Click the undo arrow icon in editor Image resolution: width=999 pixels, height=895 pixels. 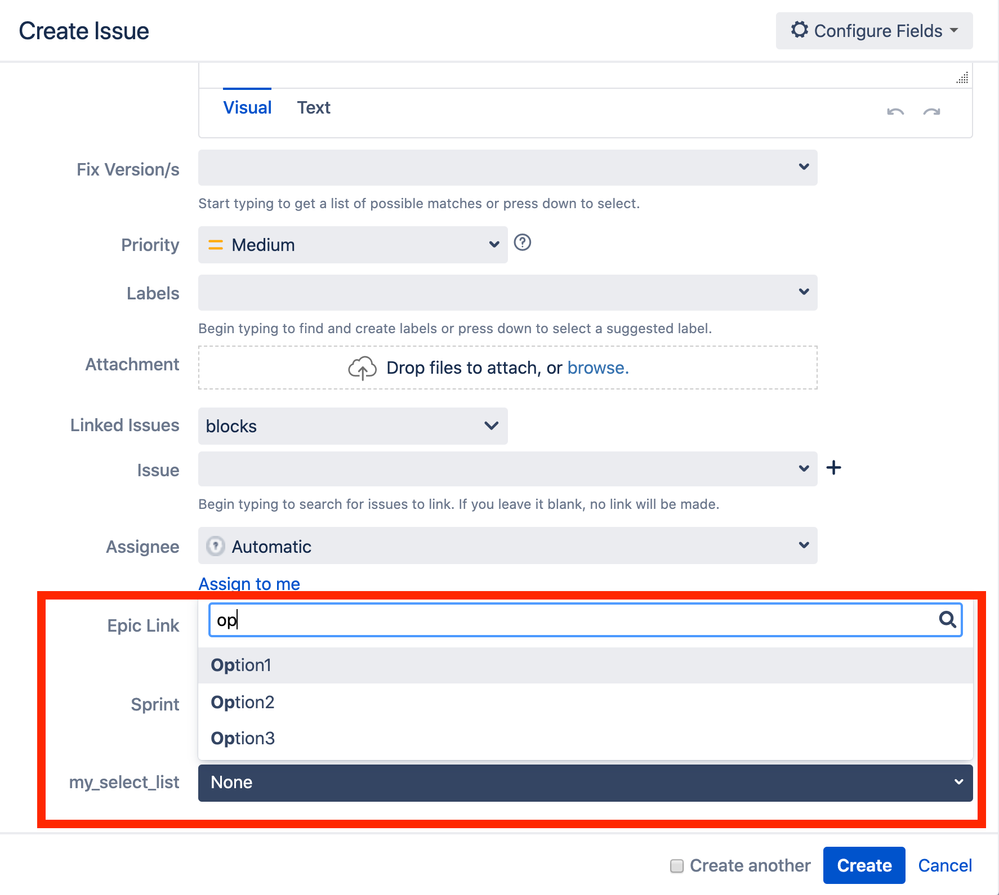pyautogui.click(x=895, y=111)
